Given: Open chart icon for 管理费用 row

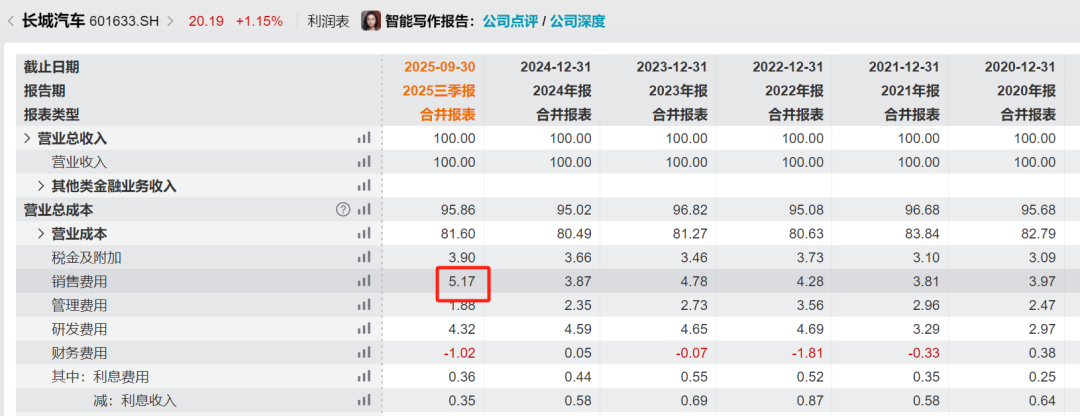Looking at the screenshot, I should 364,306.
